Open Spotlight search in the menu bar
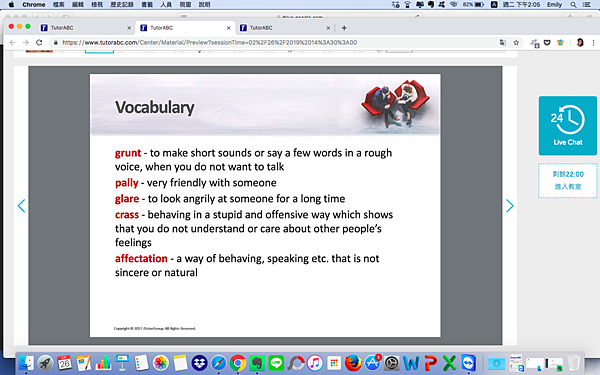 click(x=573, y=5)
